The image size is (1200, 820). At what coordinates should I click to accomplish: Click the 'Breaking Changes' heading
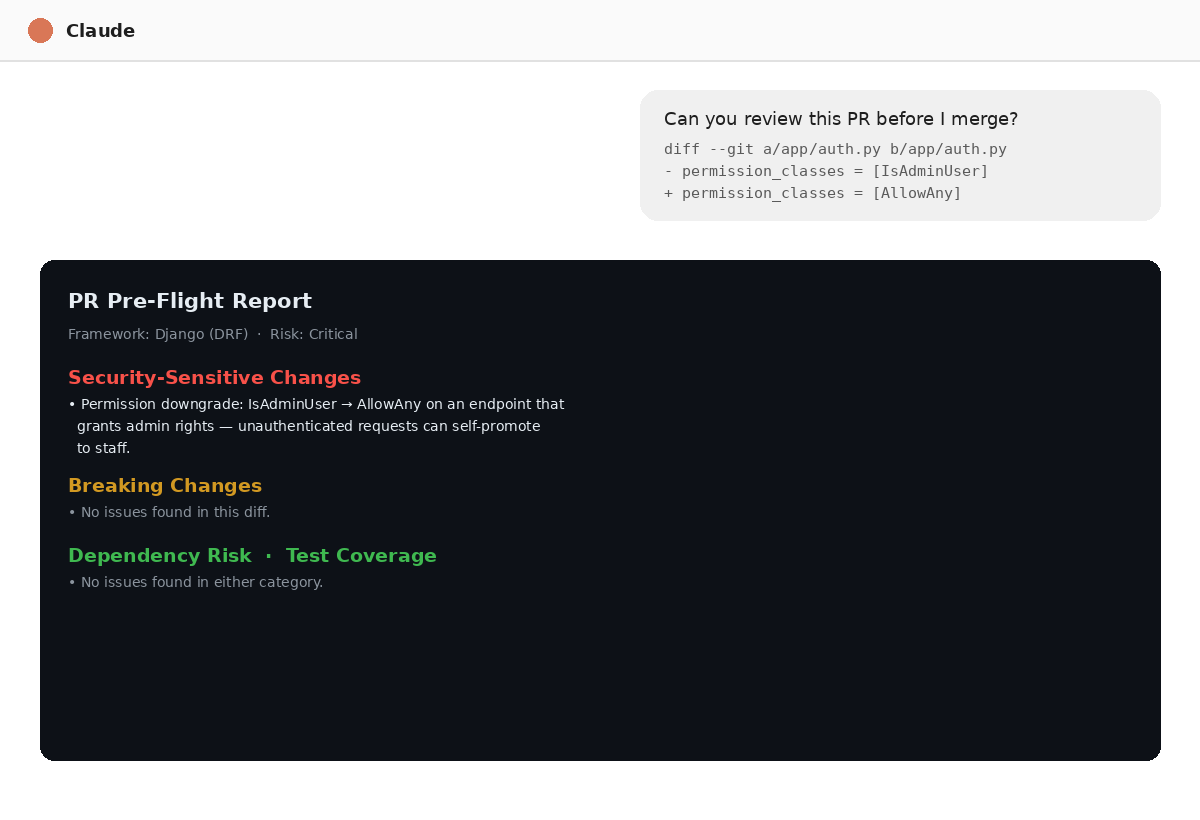(x=165, y=486)
